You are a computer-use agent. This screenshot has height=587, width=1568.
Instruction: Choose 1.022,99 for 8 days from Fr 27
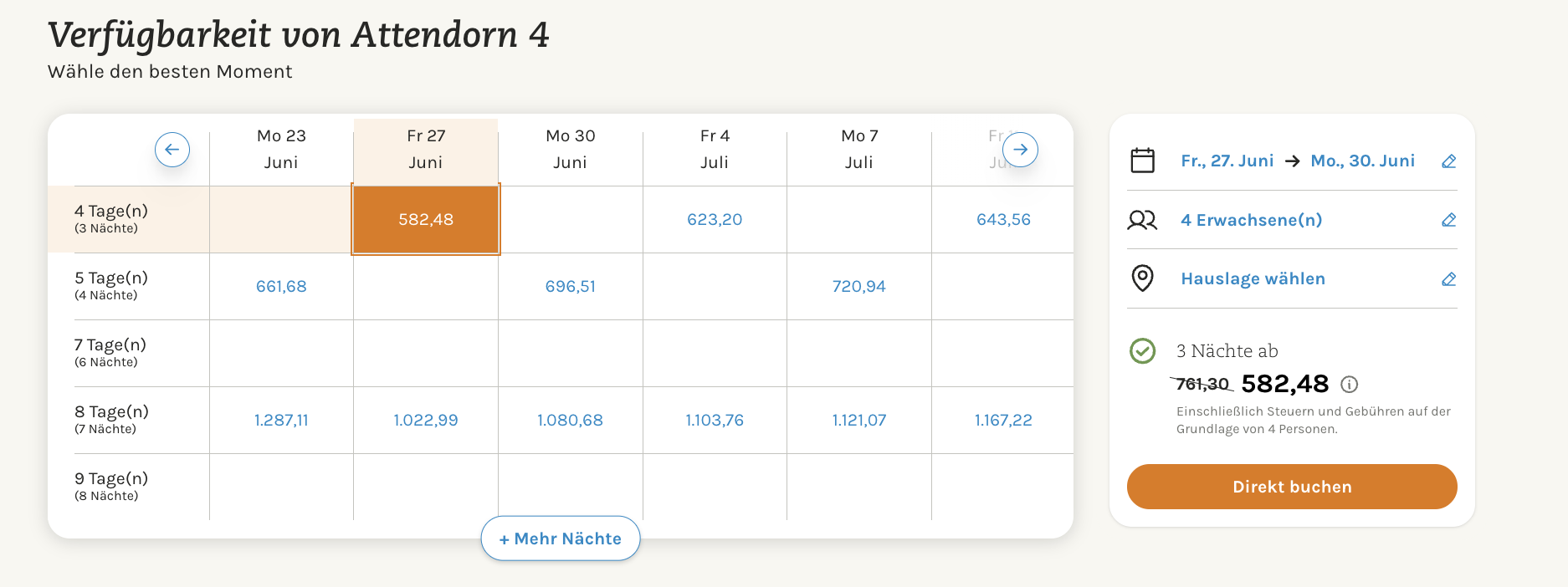[x=426, y=421]
